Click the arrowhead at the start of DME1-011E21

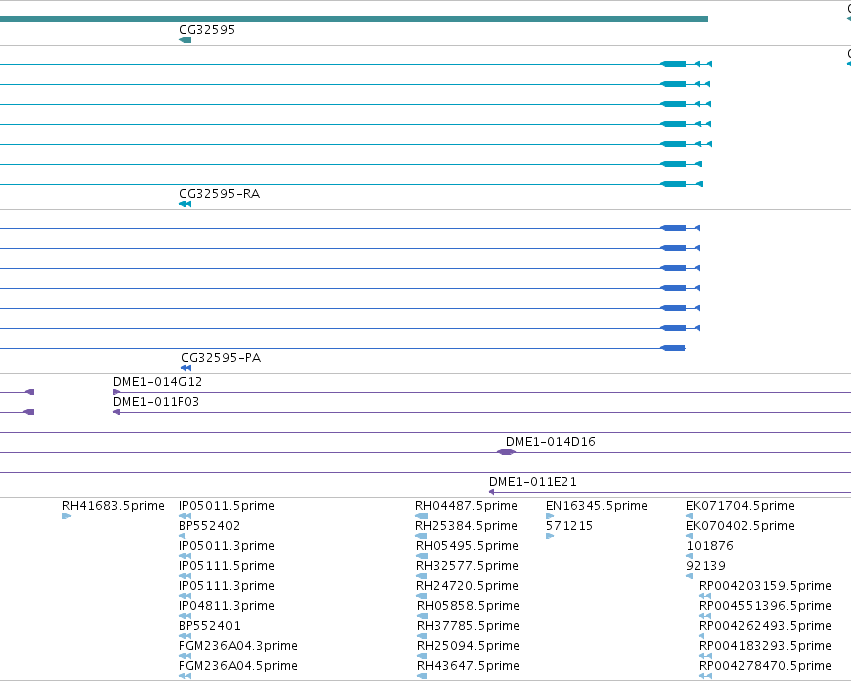point(491,492)
